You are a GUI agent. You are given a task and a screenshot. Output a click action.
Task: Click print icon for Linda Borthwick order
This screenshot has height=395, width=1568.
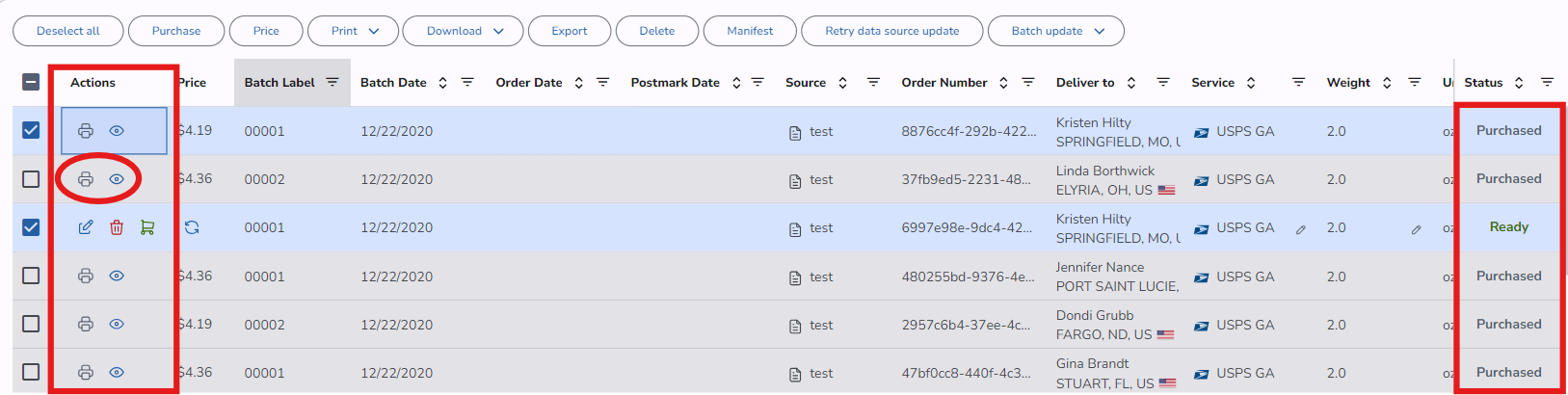click(86, 179)
